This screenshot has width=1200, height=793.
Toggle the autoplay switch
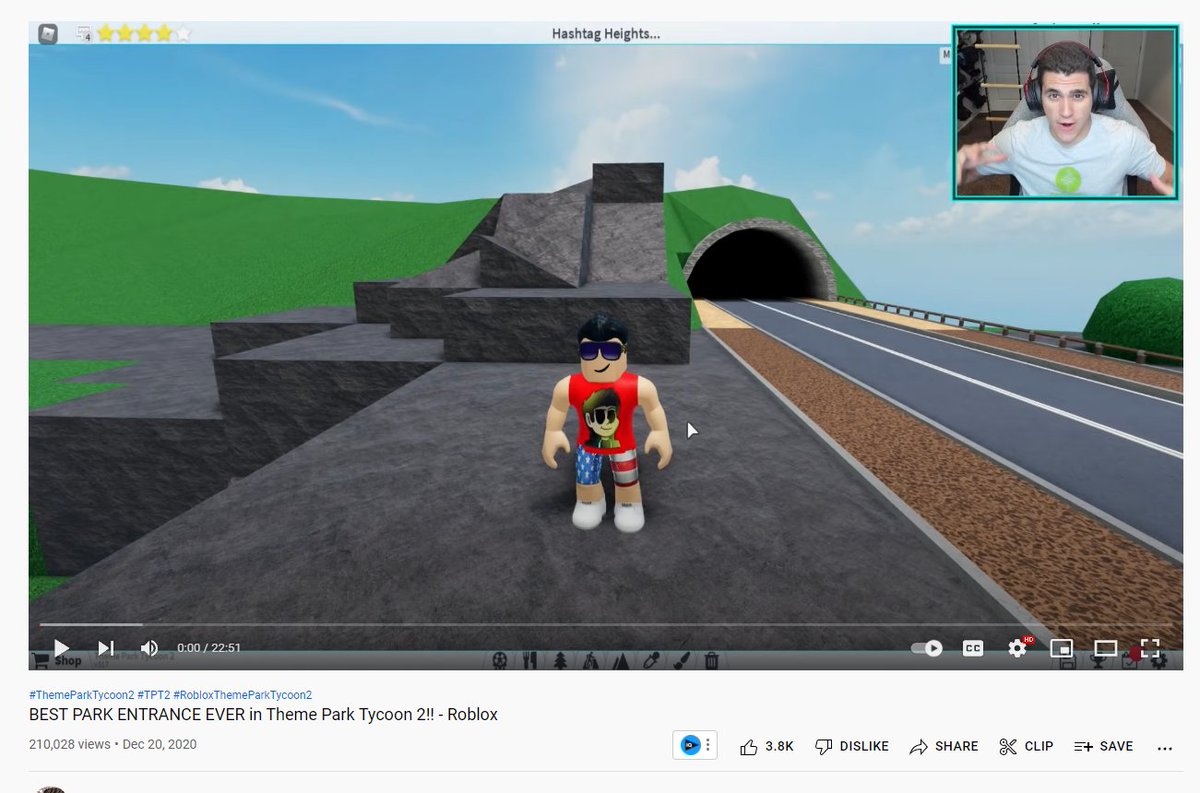927,648
